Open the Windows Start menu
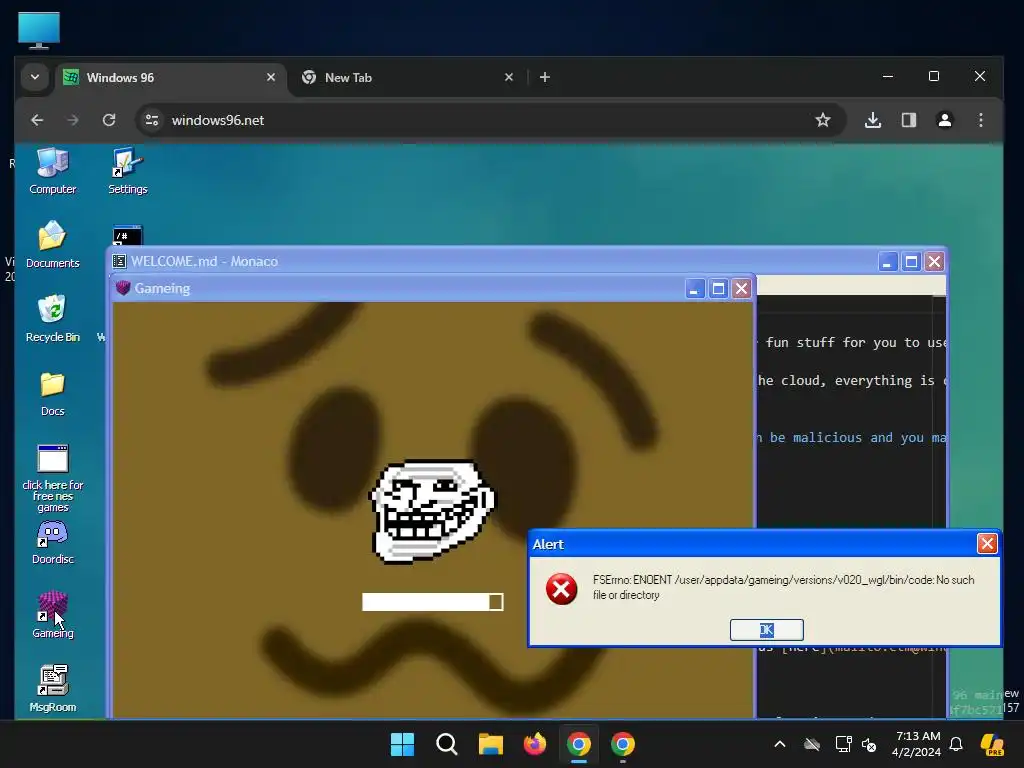 (x=402, y=744)
